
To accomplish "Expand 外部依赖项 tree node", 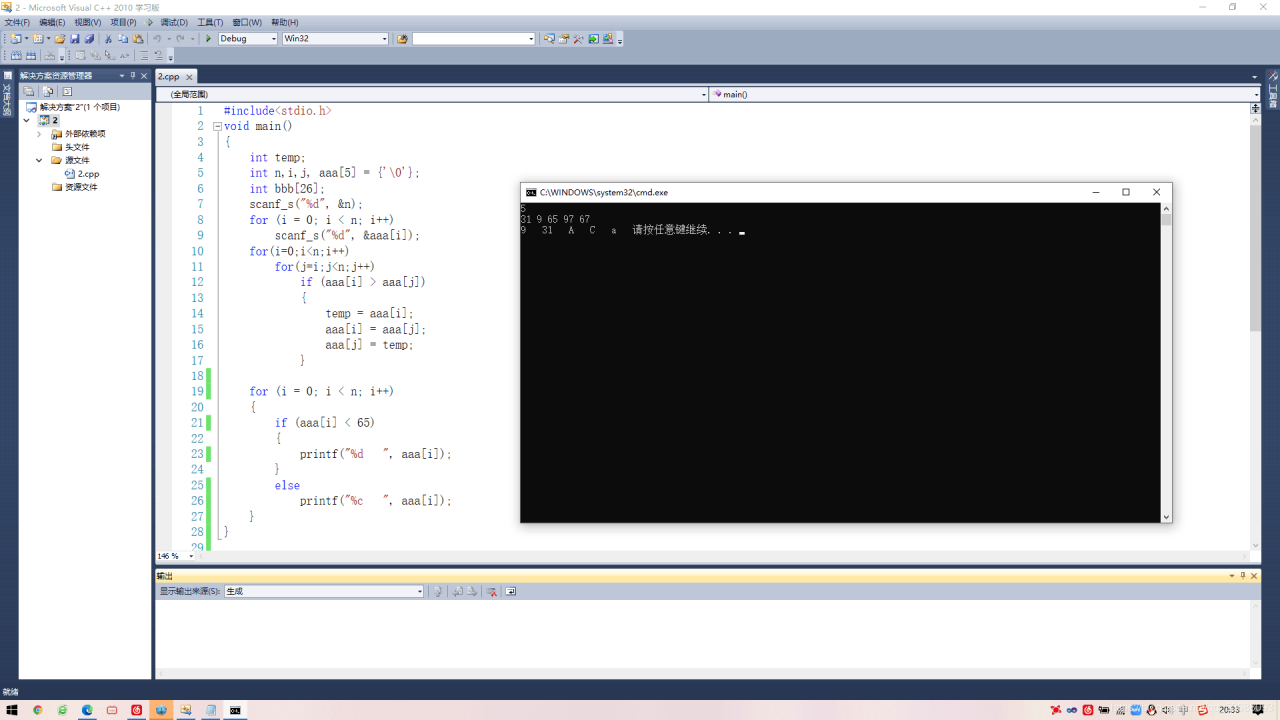I will coord(40,133).
